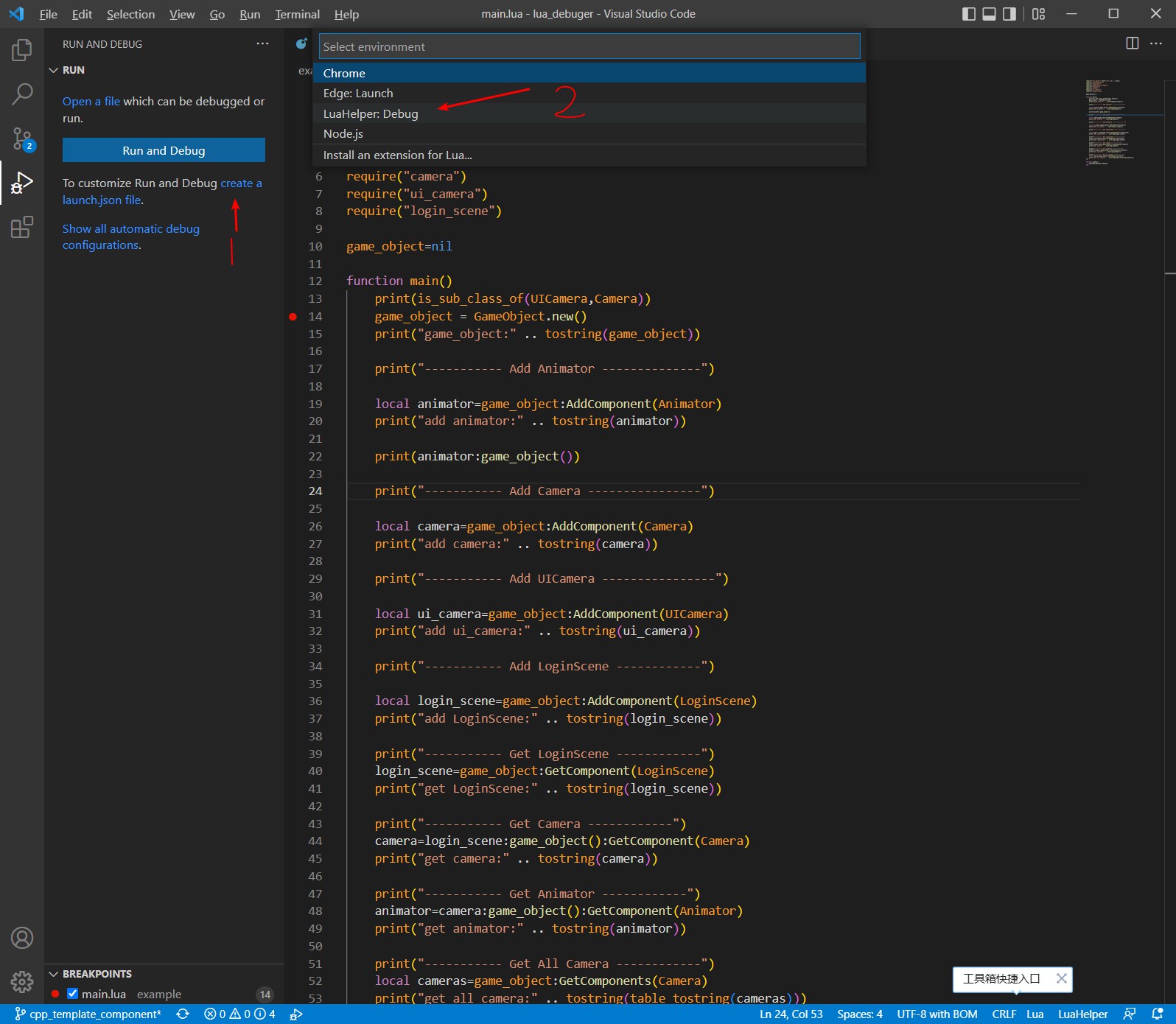Screen dimensions: 1176x1024
Task: Click the feedback icon in status bar
Action: click(x=1130, y=1014)
